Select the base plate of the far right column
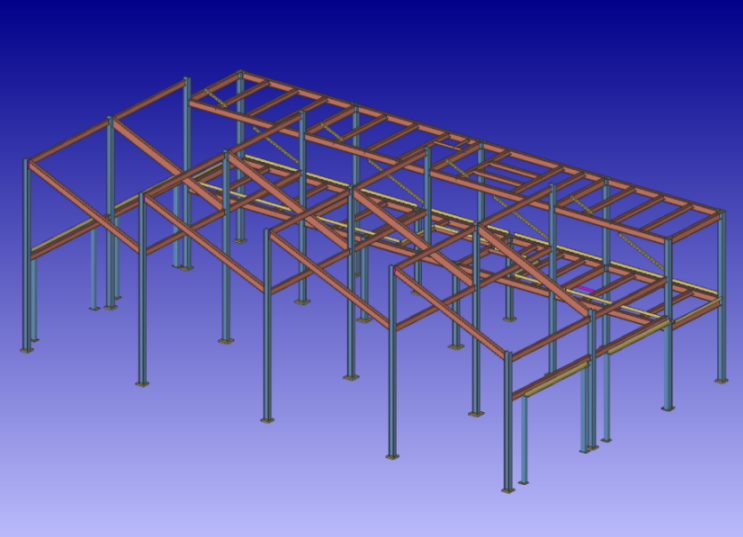743x537 pixels. 721,381
